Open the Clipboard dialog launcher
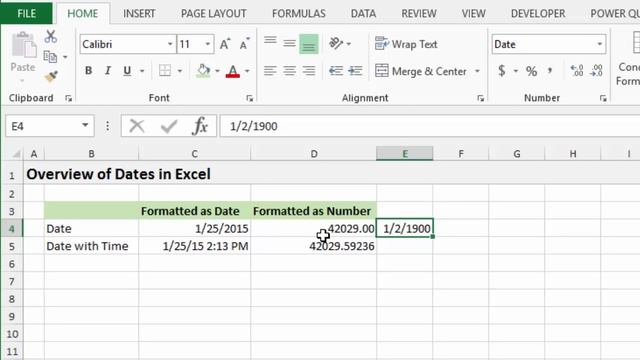The width and height of the screenshot is (640, 360). (69, 98)
